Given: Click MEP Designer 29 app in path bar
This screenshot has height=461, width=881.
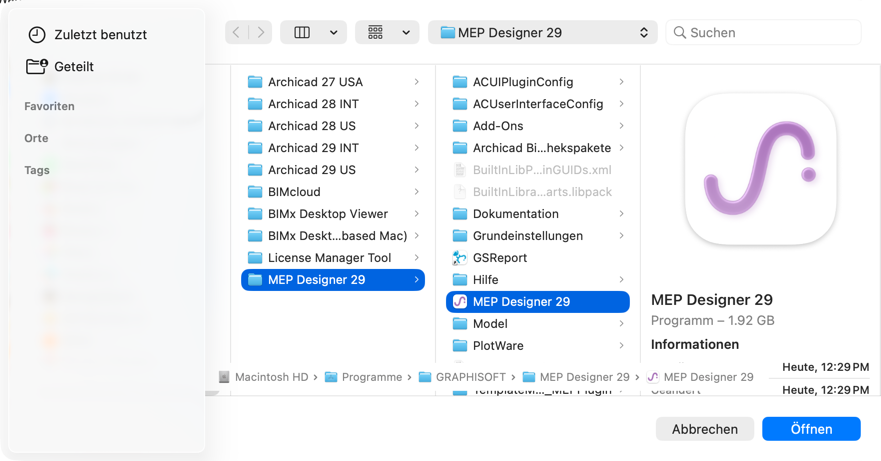Looking at the screenshot, I should (709, 377).
